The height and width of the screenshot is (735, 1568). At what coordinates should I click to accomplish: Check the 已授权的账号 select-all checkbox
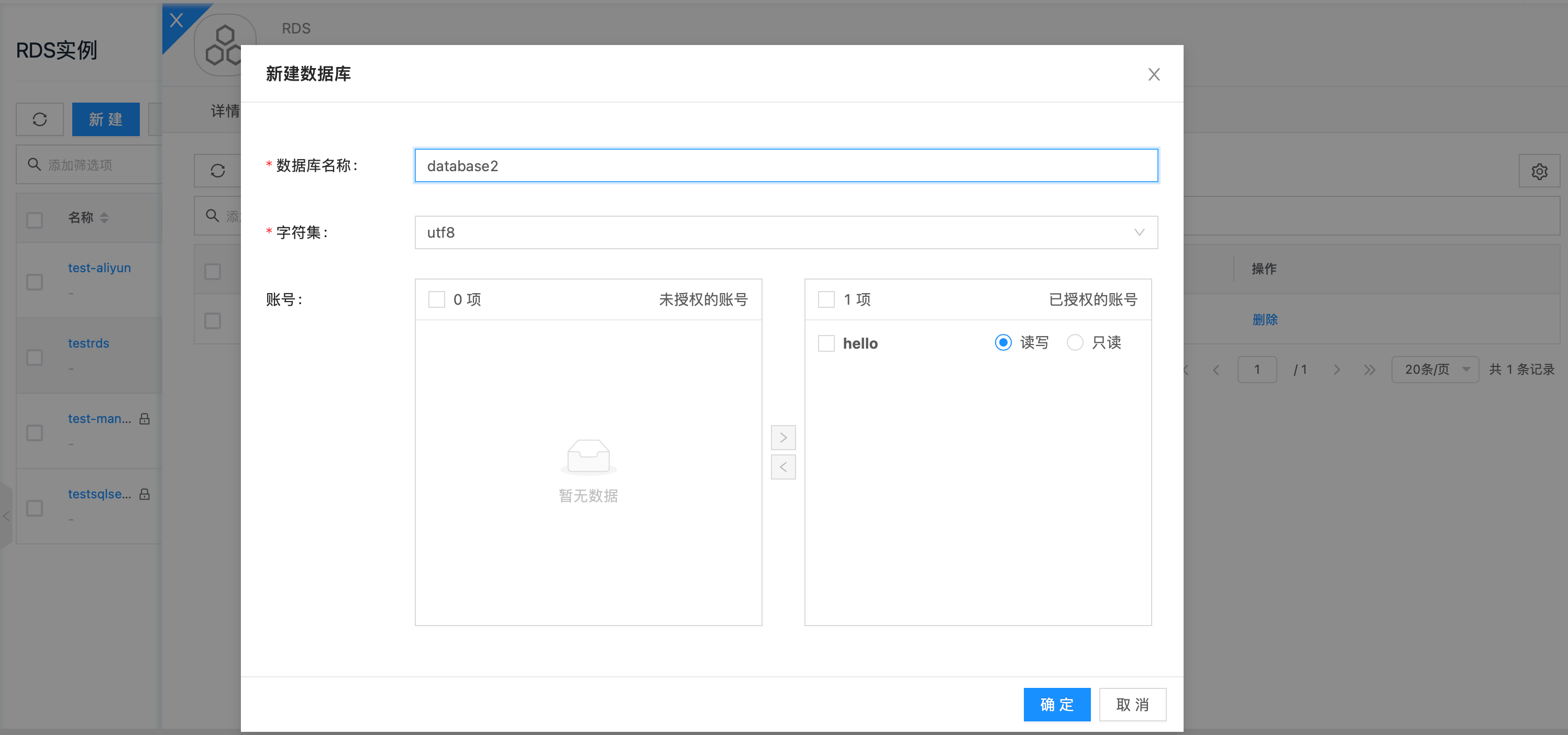pyautogui.click(x=826, y=299)
